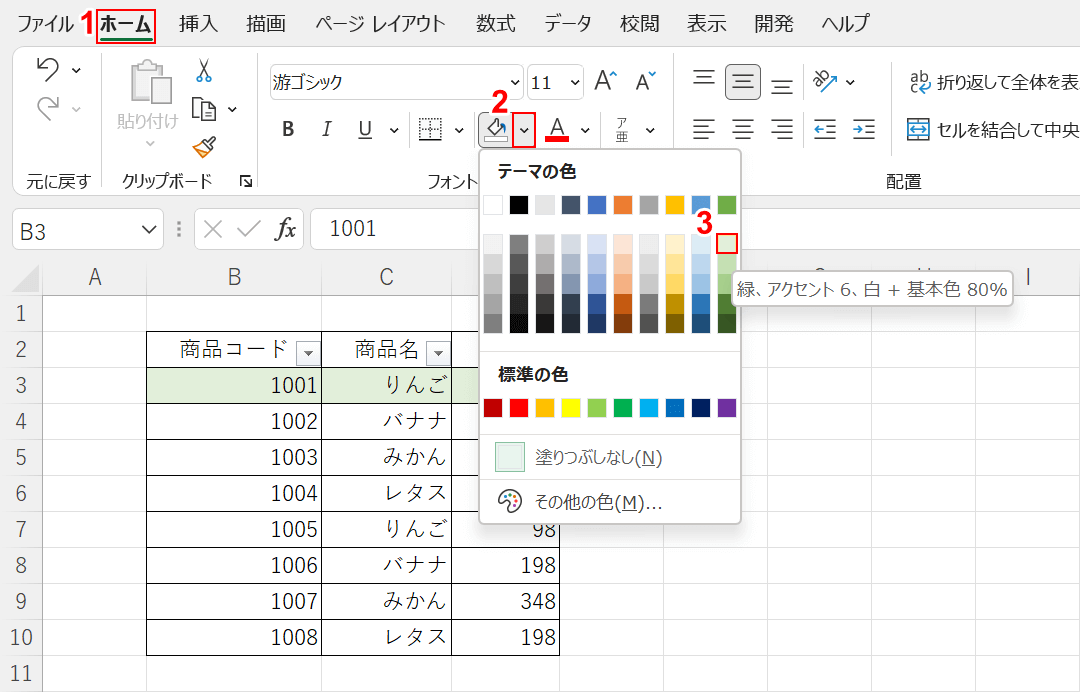
Task: Click the Decrease indent icon
Action: [825, 129]
